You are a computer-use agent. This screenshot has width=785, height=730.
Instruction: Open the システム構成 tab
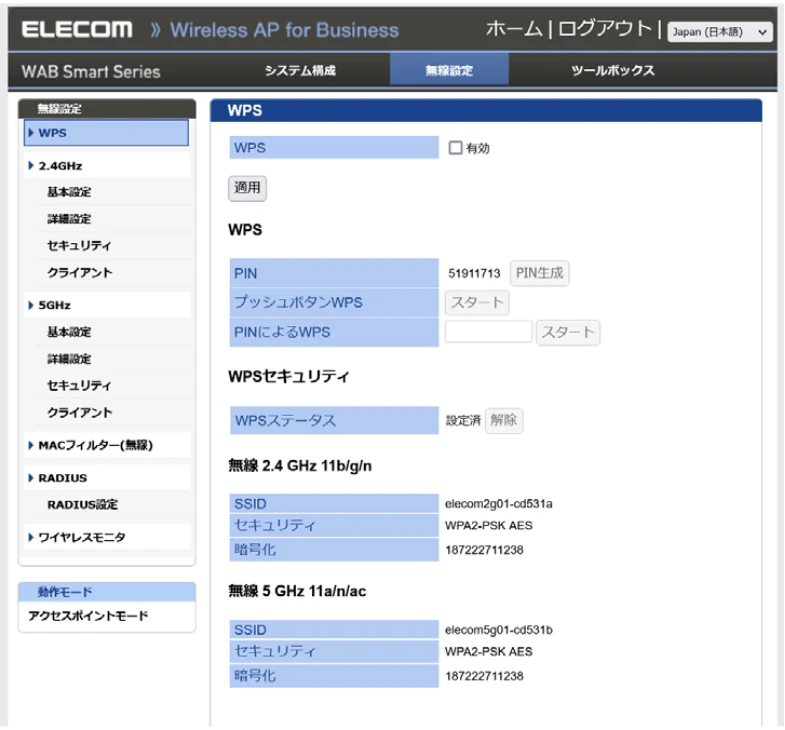coord(300,70)
